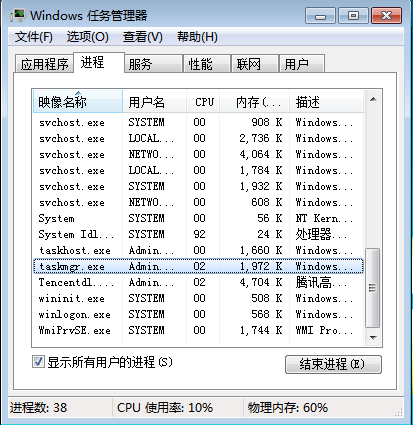Sort by 描述 column header
This screenshot has height=425, width=413.
[326, 102]
